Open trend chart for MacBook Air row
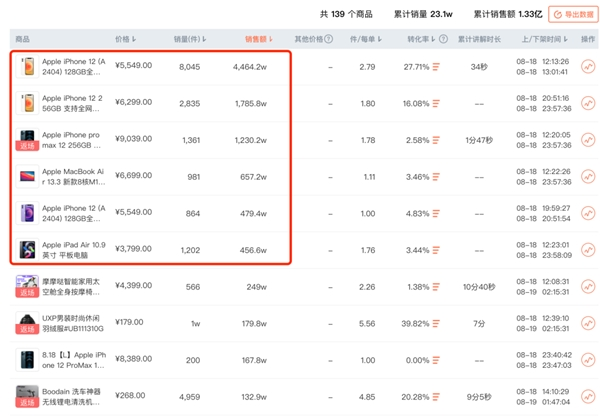 tap(588, 177)
